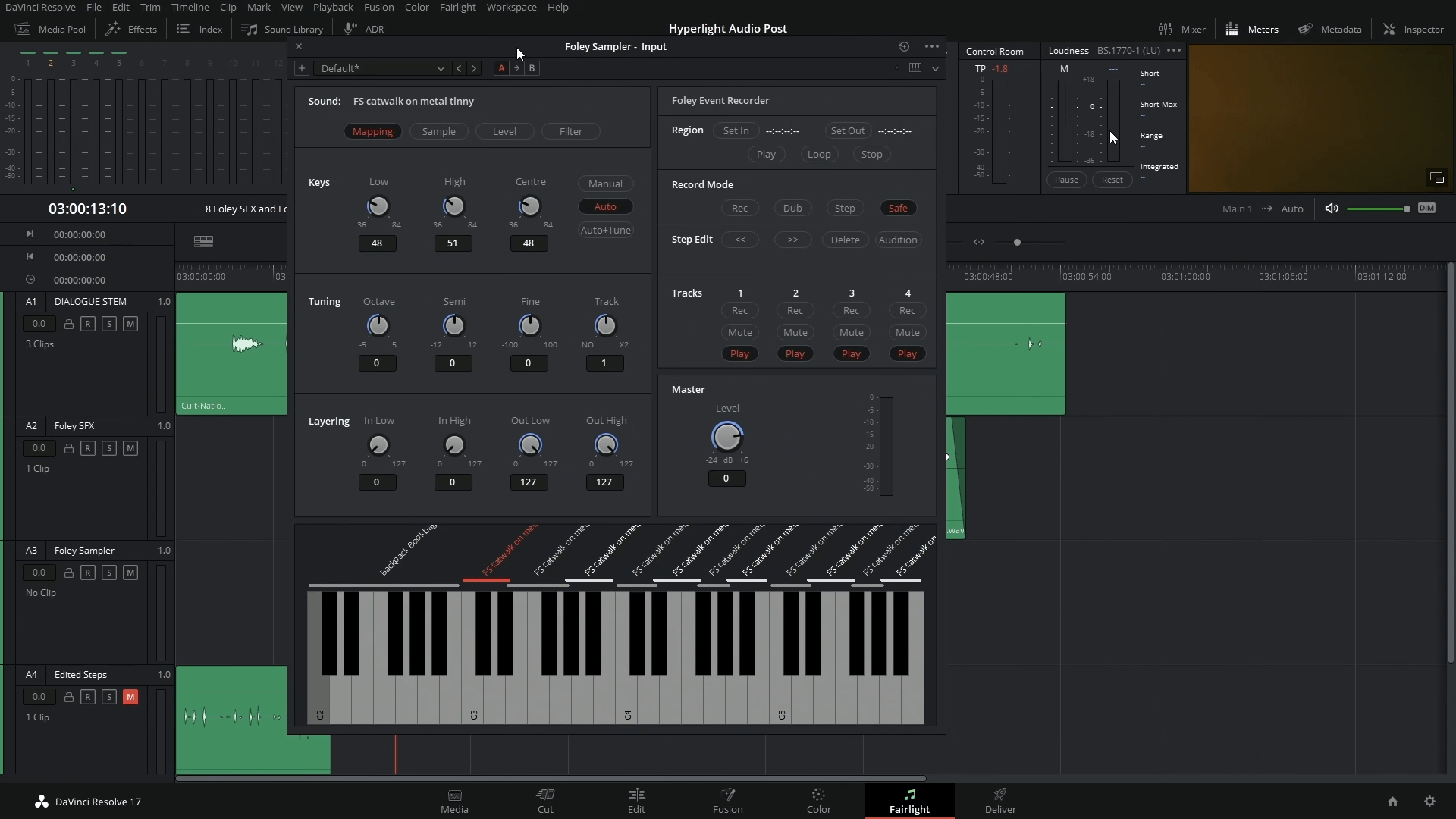The height and width of the screenshot is (819, 1456).
Task: Open the Loudness panel options menu
Action: (x=1174, y=51)
